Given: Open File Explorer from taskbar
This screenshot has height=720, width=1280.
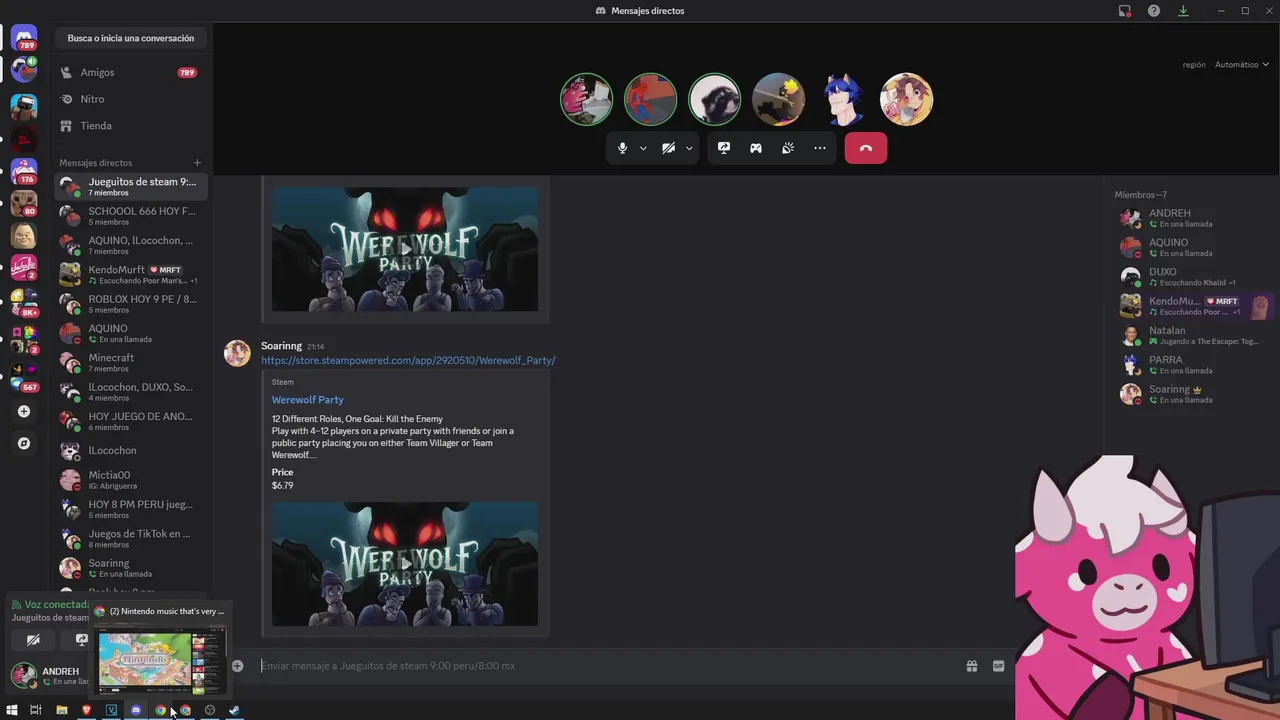Looking at the screenshot, I should [62, 710].
